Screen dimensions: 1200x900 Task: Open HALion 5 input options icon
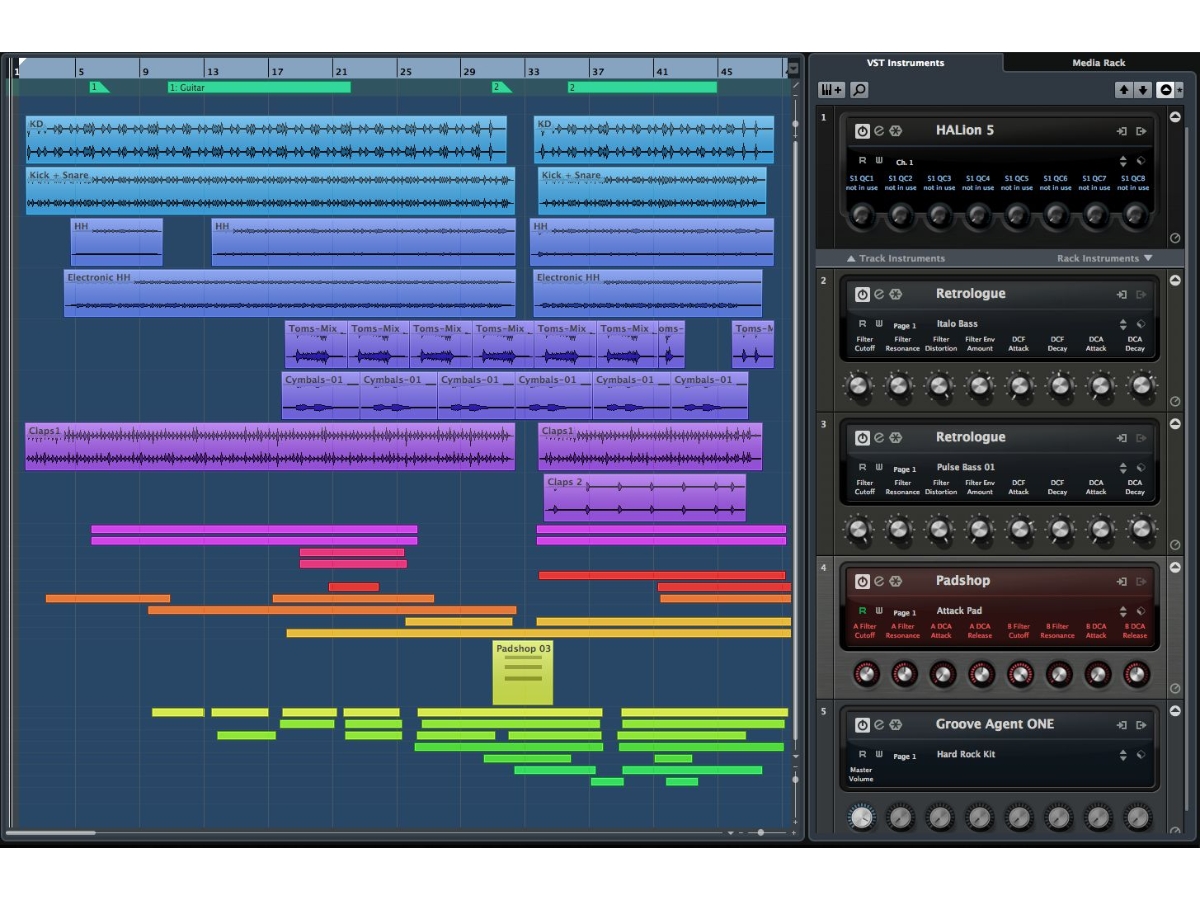coord(1122,131)
